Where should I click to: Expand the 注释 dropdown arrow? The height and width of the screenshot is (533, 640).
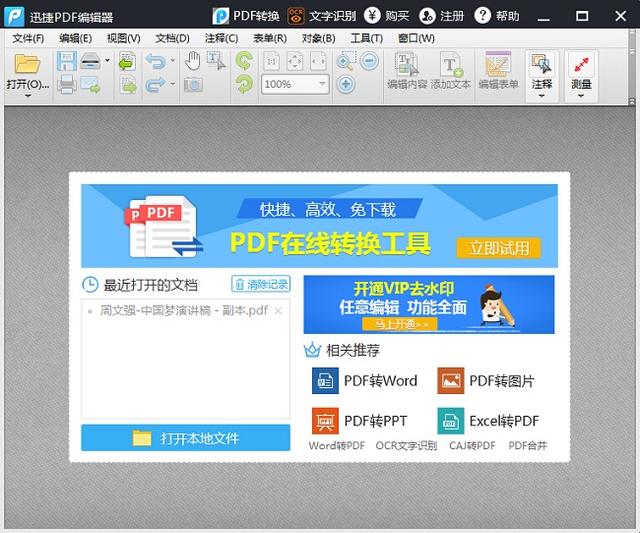[x=542, y=96]
